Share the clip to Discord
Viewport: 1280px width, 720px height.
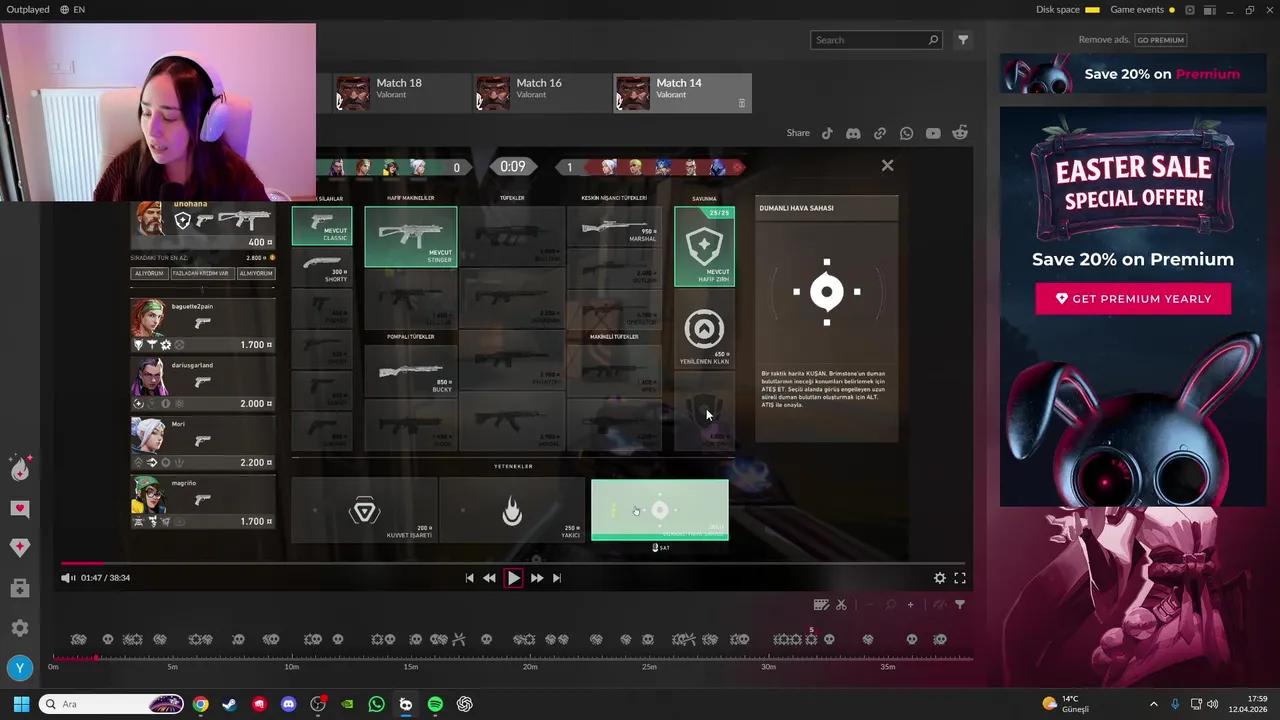click(x=853, y=133)
